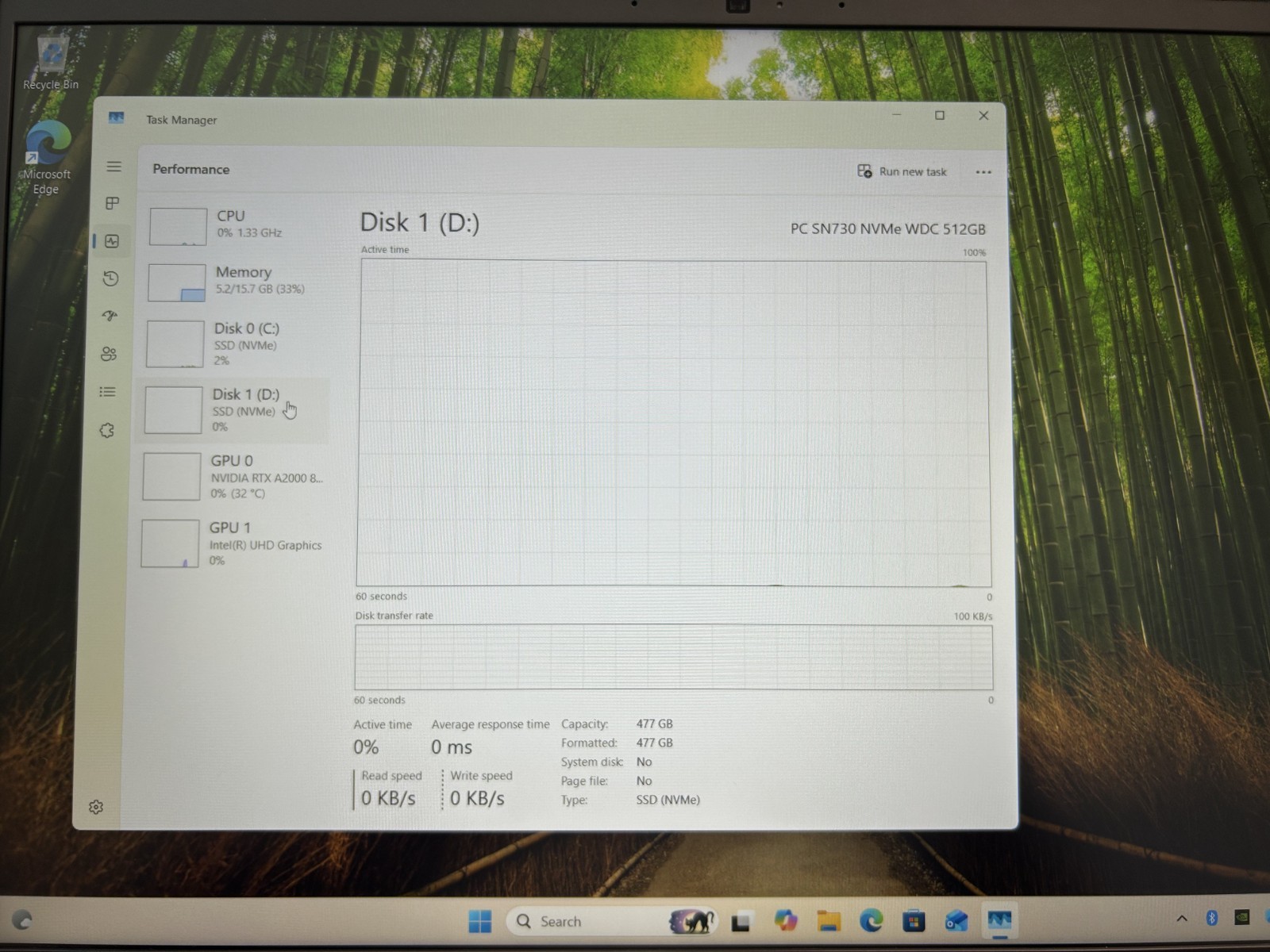Screen dimensions: 1270x952
Task: Click the Performance page title
Action: pos(191,169)
